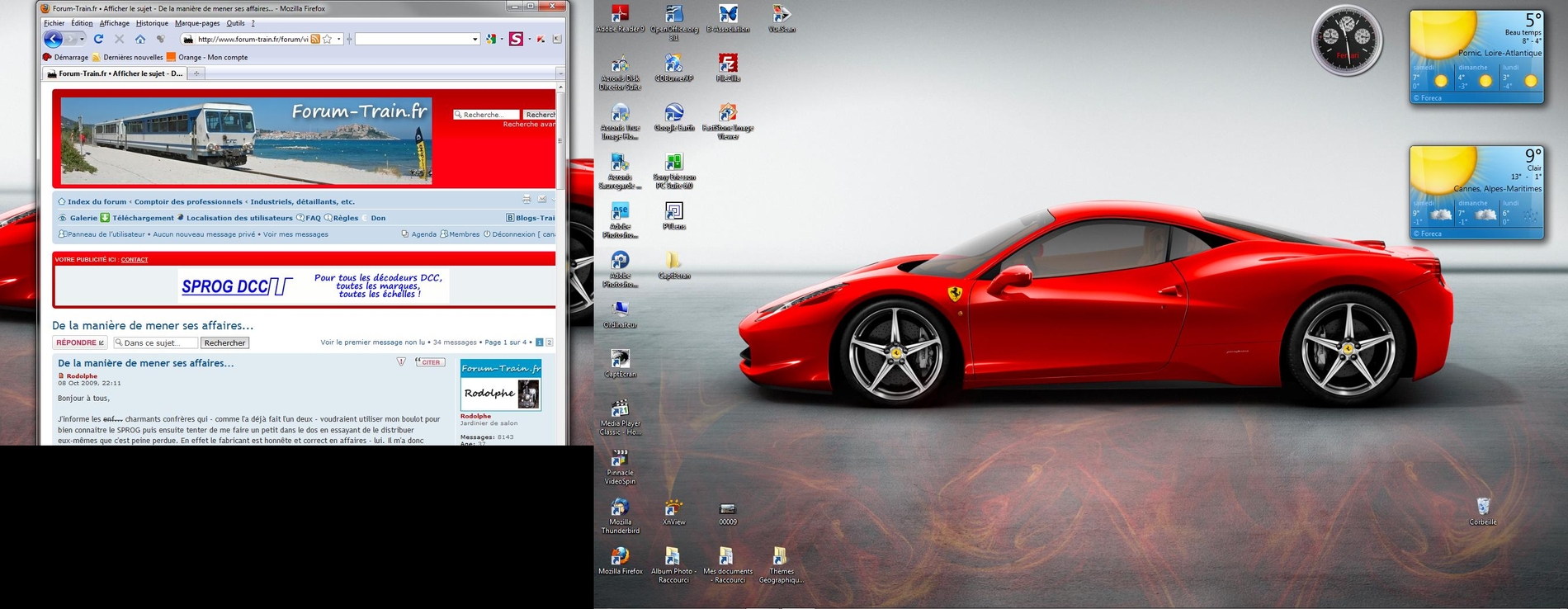
Task: Open XnView desktop shortcut
Action: coord(674,512)
